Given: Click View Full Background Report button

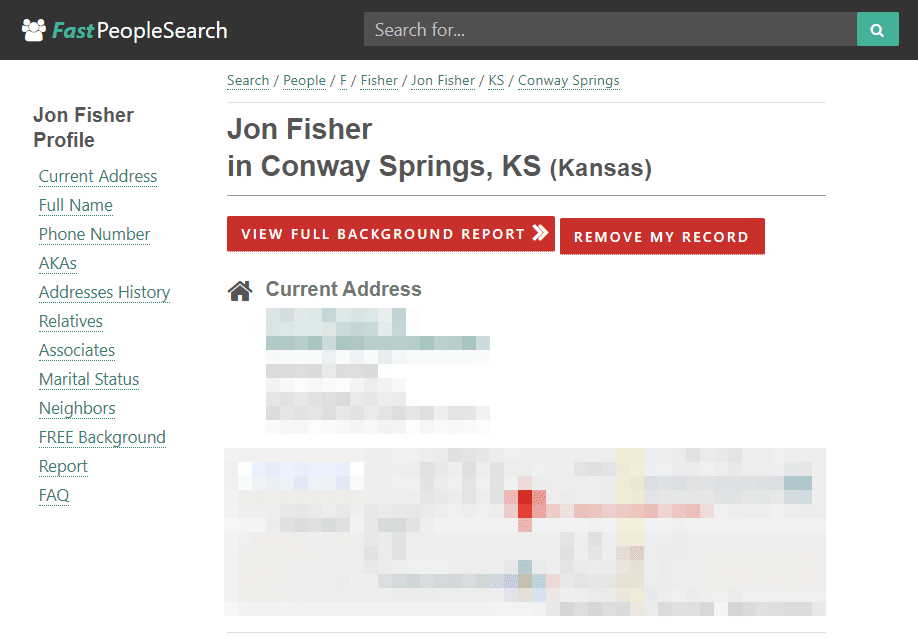Looking at the screenshot, I should coord(390,234).
